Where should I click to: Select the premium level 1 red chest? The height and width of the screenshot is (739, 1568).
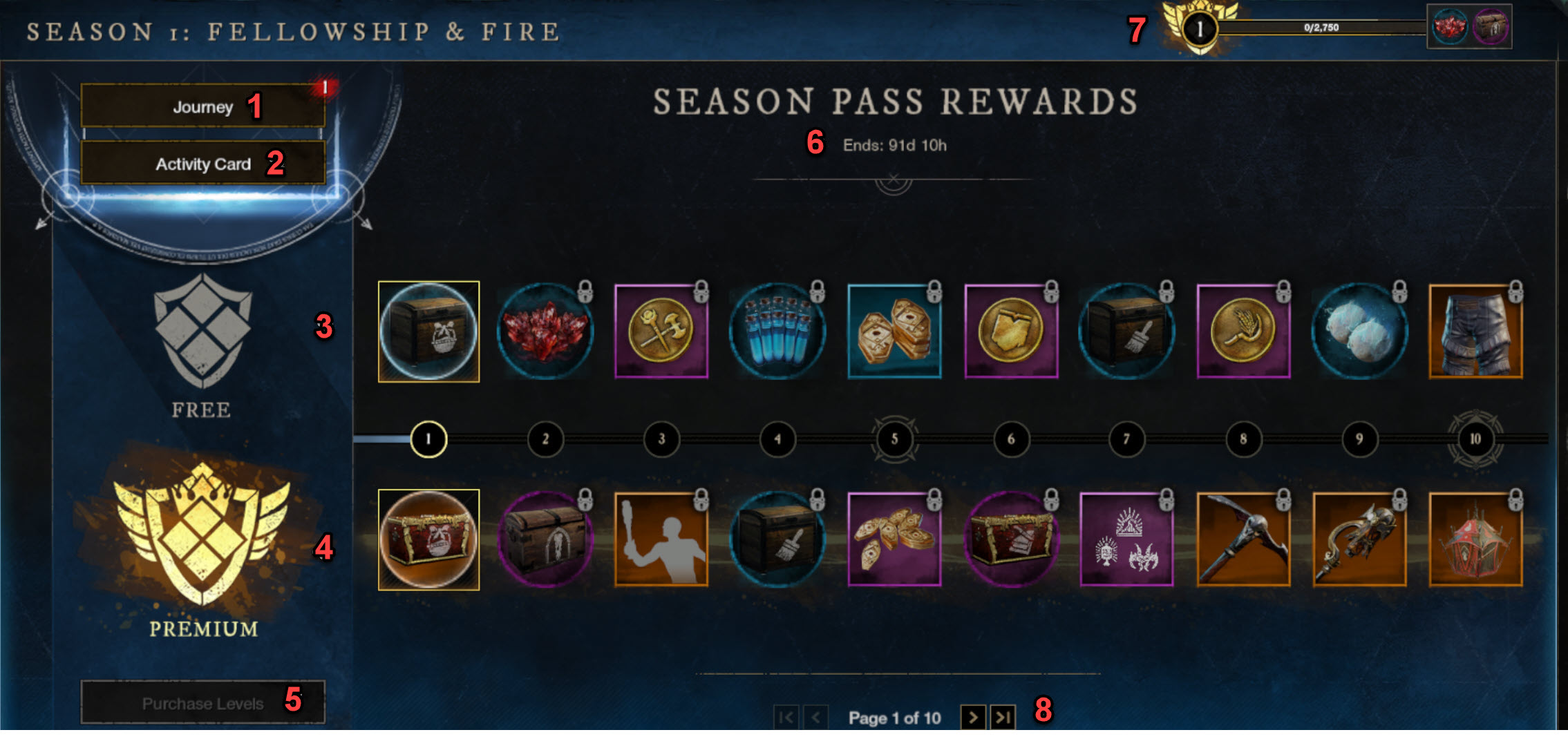coord(428,539)
